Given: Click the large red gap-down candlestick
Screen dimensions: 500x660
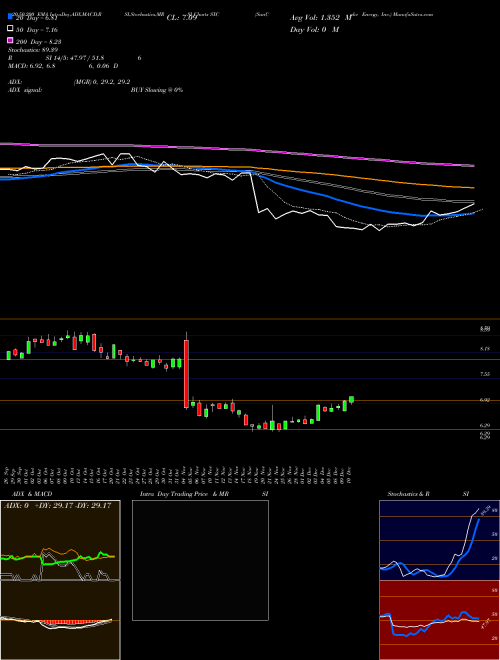Looking at the screenshot, I should (186, 374).
